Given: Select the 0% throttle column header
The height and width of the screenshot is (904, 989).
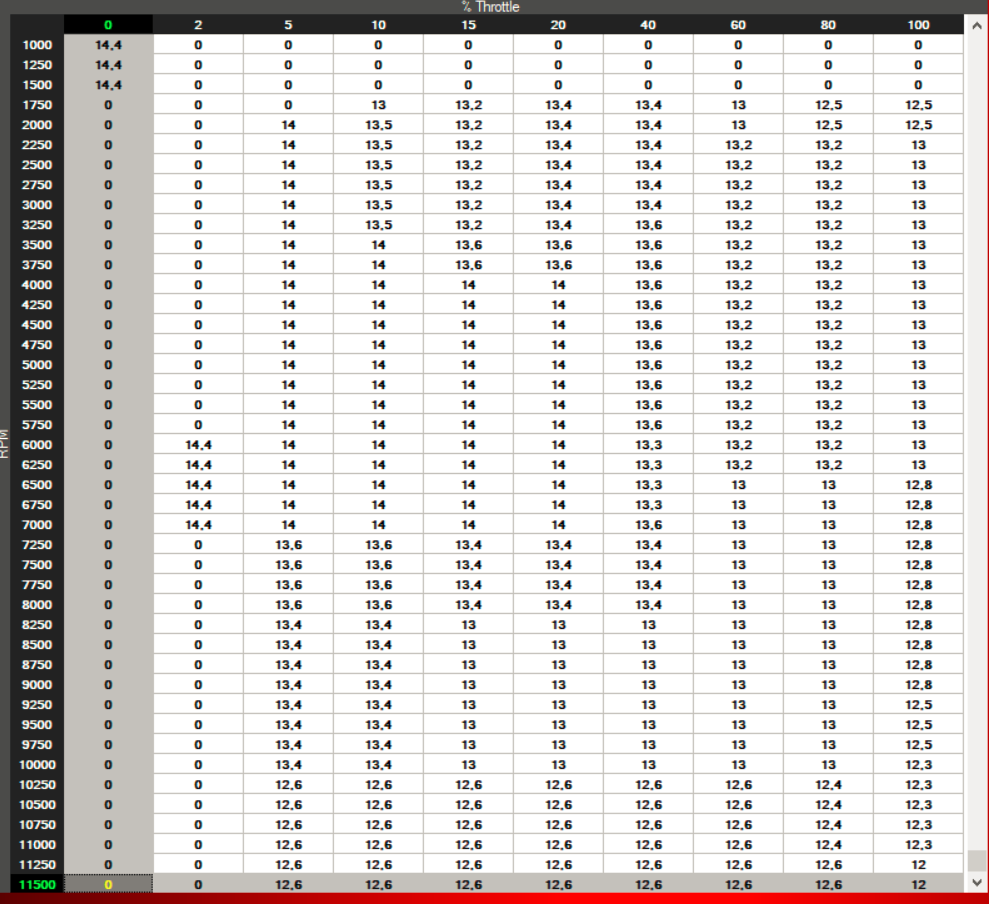Looking at the screenshot, I should click(108, 25).
